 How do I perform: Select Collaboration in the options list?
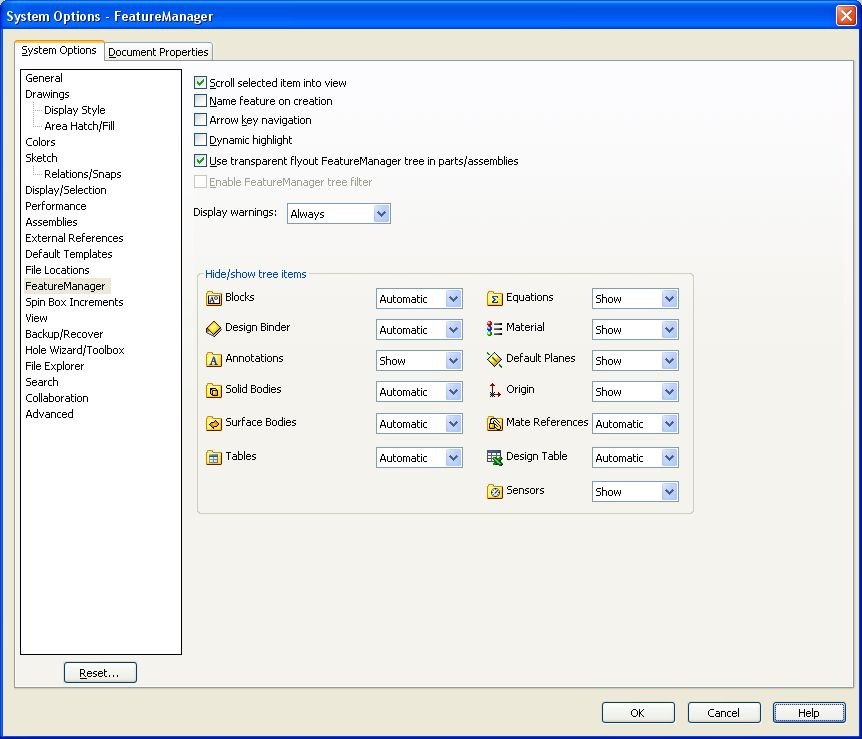[x=57, y=398]
